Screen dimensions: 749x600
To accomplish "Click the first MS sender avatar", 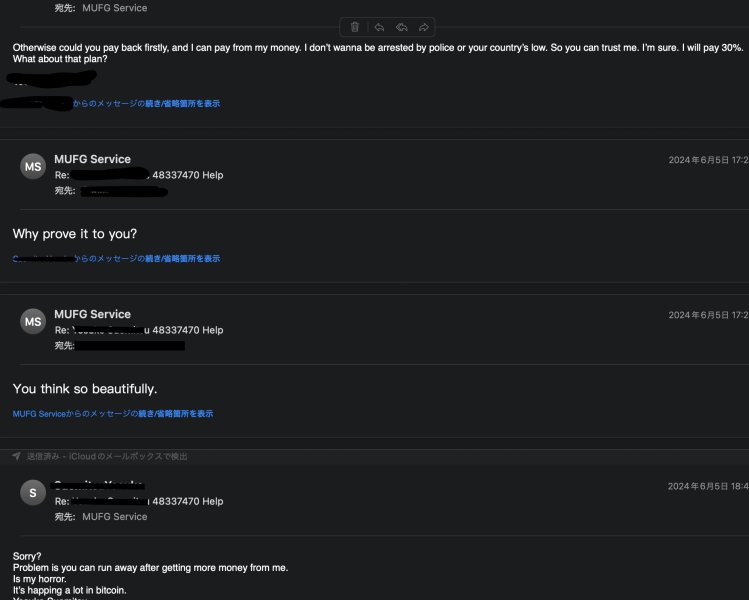I will coord(33,167).
